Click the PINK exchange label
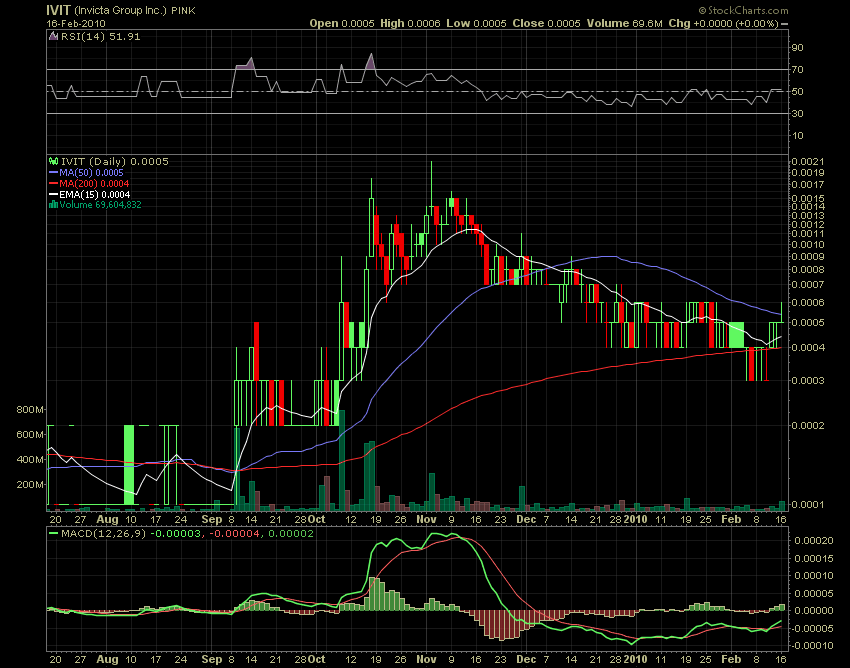This screenshot has height=668, width=850. (183, 11)
